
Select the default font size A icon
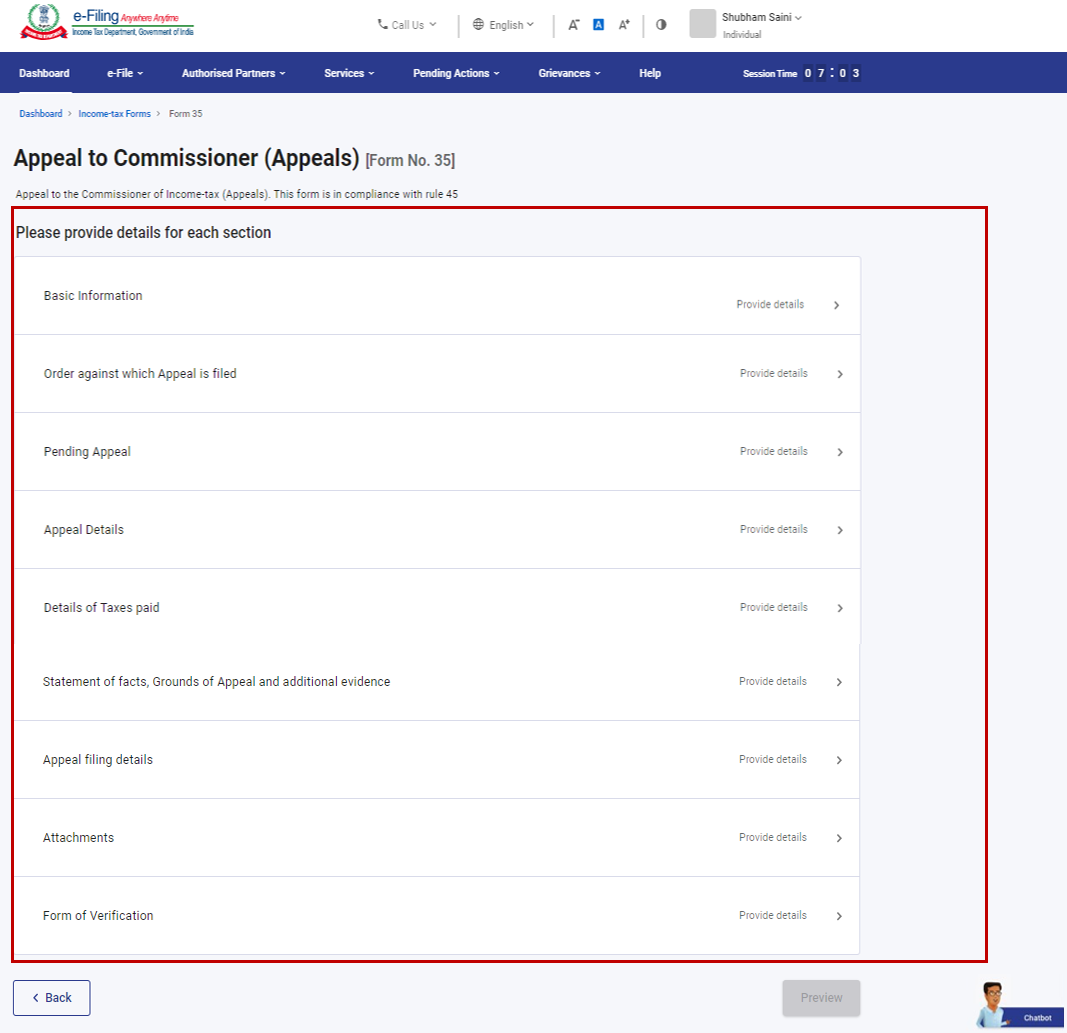598,25
